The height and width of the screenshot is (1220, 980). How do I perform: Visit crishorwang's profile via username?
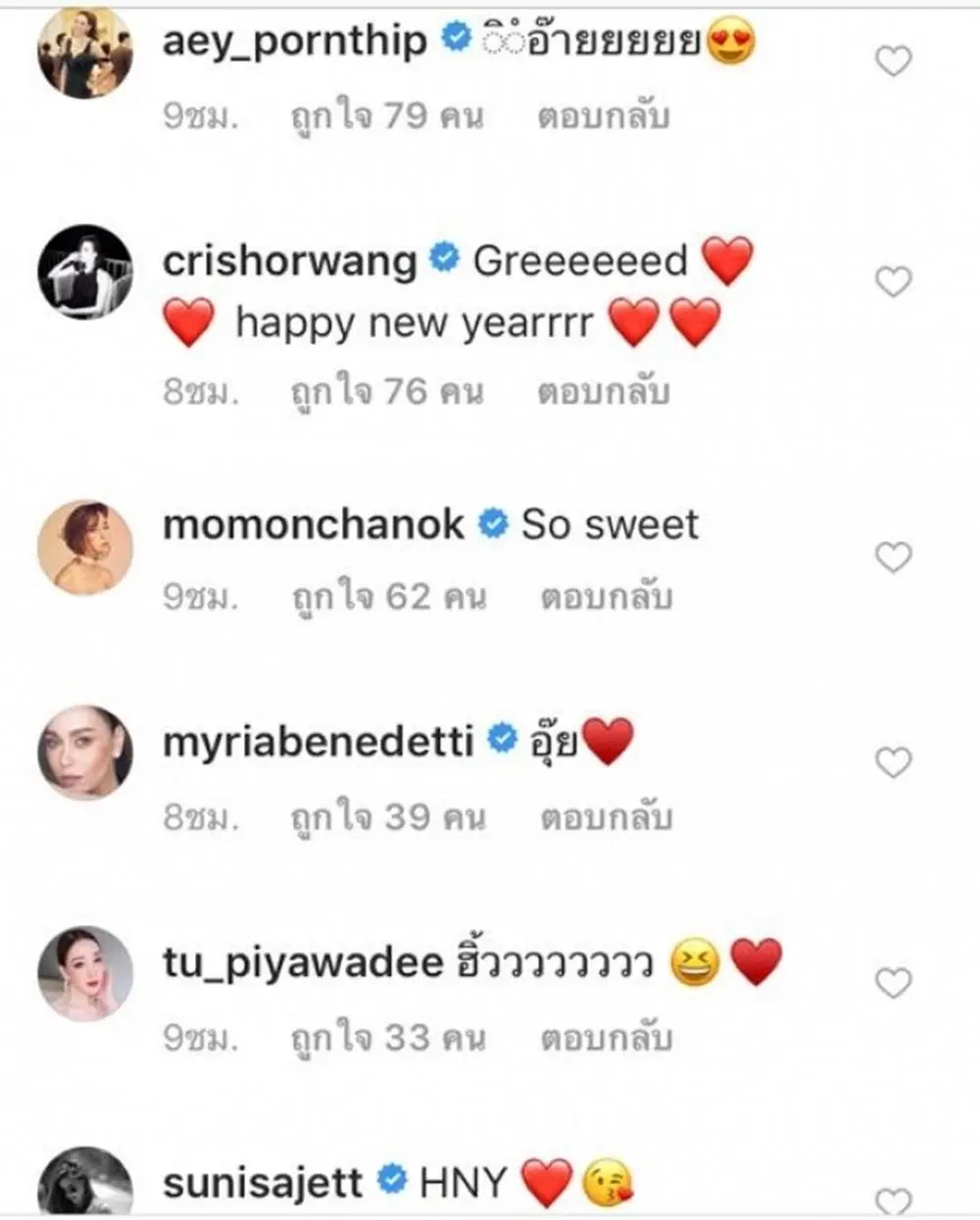[x=289, y=261]
